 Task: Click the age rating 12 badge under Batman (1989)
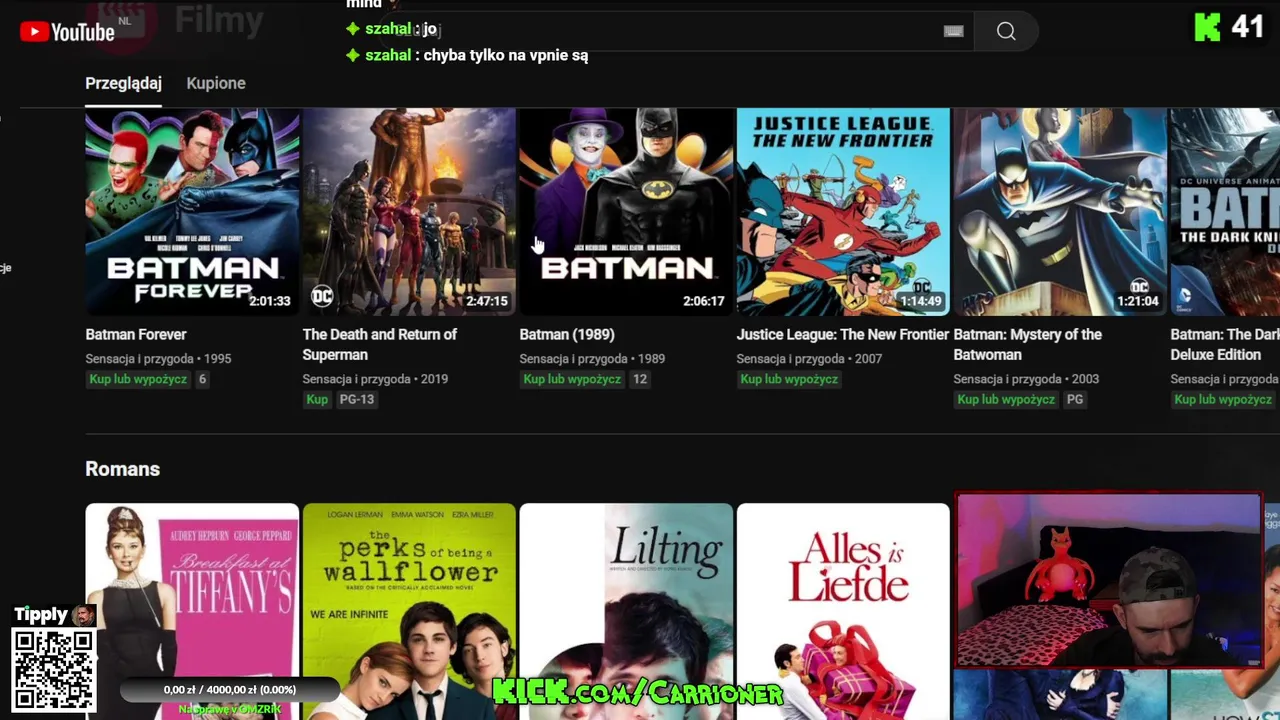(640, 379)
